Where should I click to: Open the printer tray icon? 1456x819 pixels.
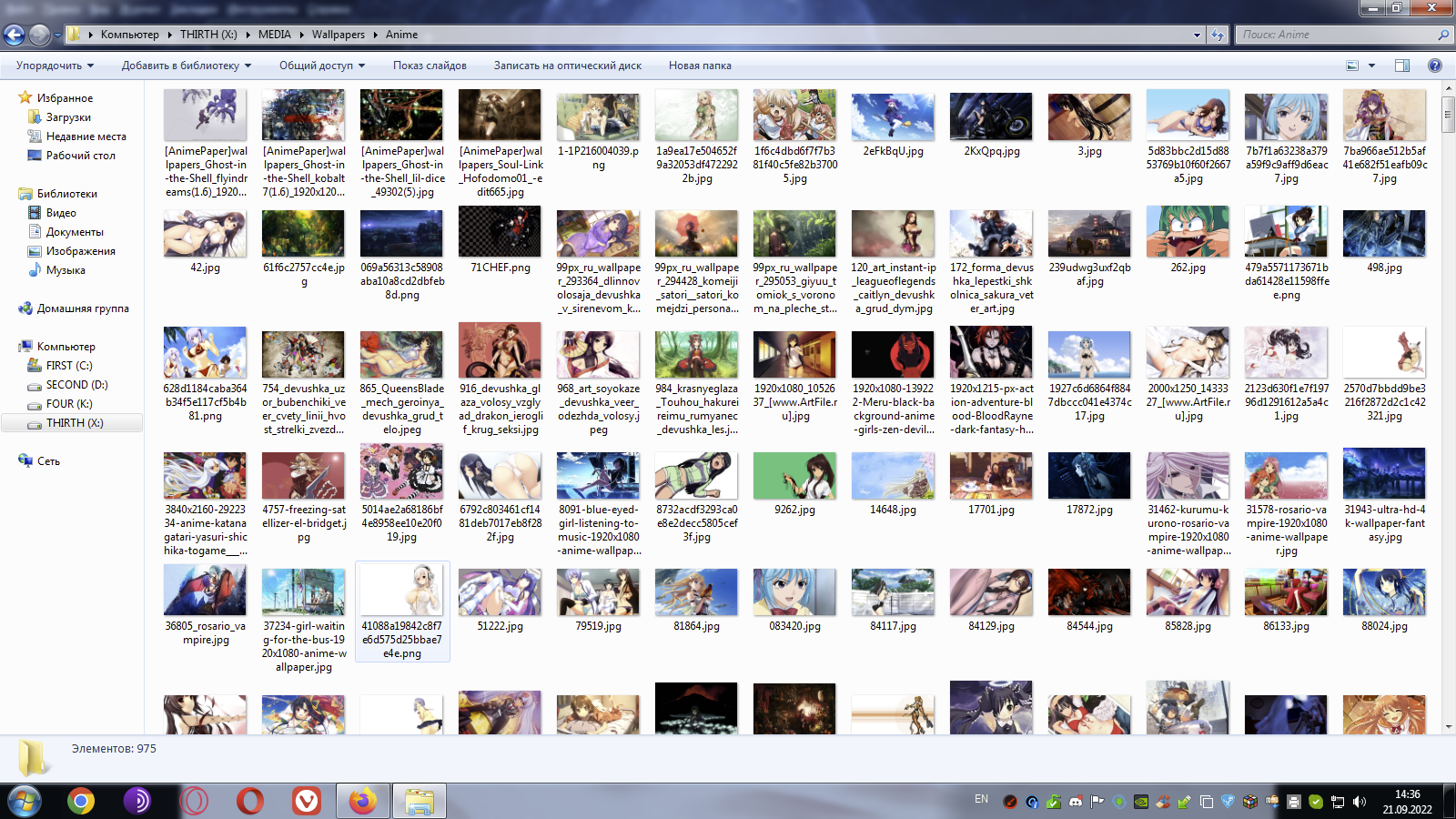[x=1294, y=802]
